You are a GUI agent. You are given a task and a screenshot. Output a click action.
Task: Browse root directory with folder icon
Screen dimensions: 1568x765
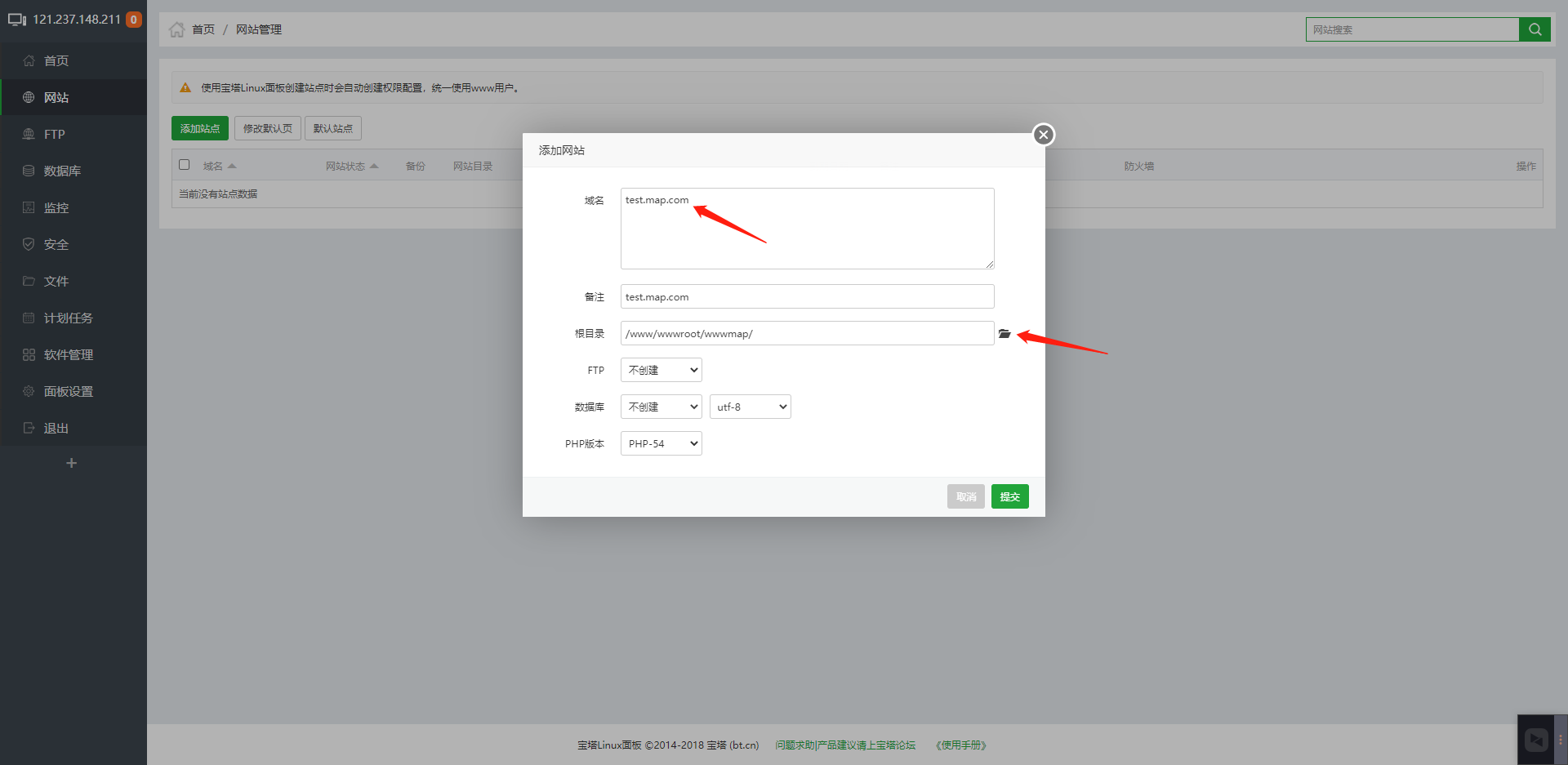[1004, 334]
